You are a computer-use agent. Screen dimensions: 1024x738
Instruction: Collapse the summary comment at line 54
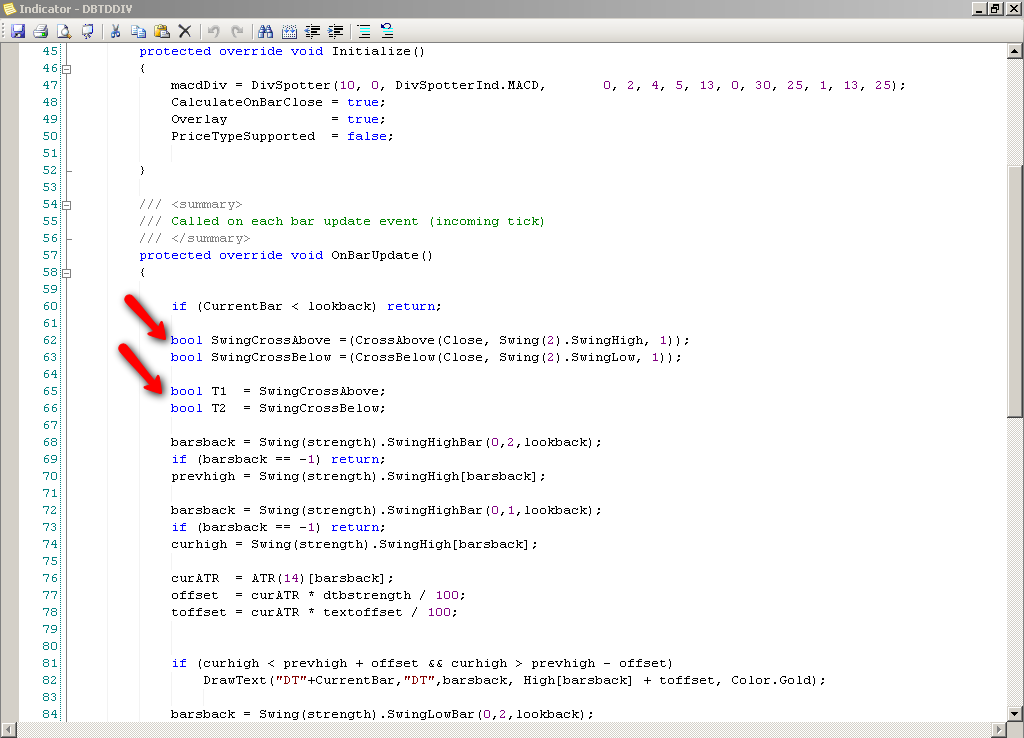coord(67,204)
